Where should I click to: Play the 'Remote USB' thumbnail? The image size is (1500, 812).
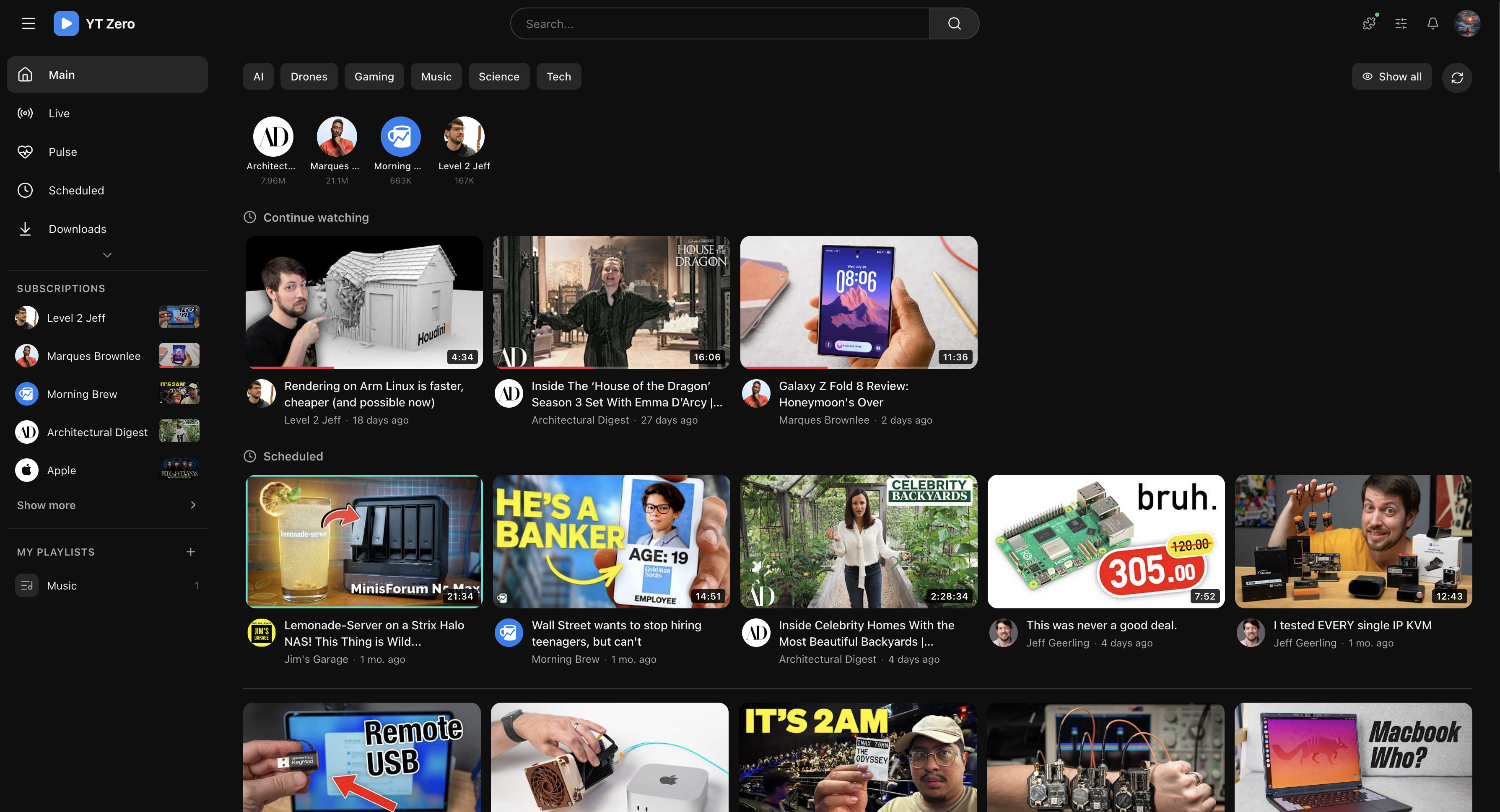[362, 757]
